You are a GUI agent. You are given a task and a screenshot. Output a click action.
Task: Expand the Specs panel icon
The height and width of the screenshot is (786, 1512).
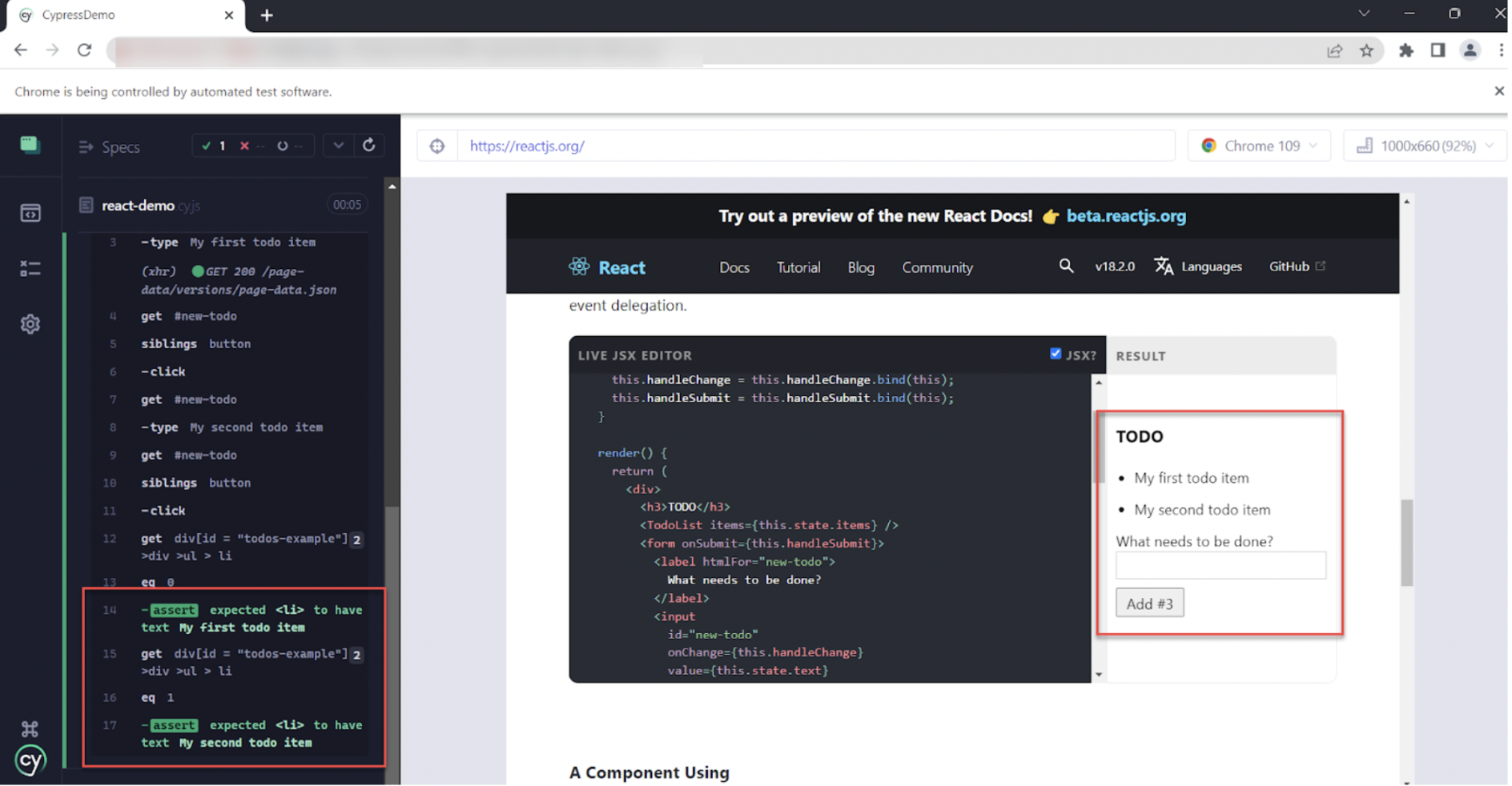(x=86, y=146)
